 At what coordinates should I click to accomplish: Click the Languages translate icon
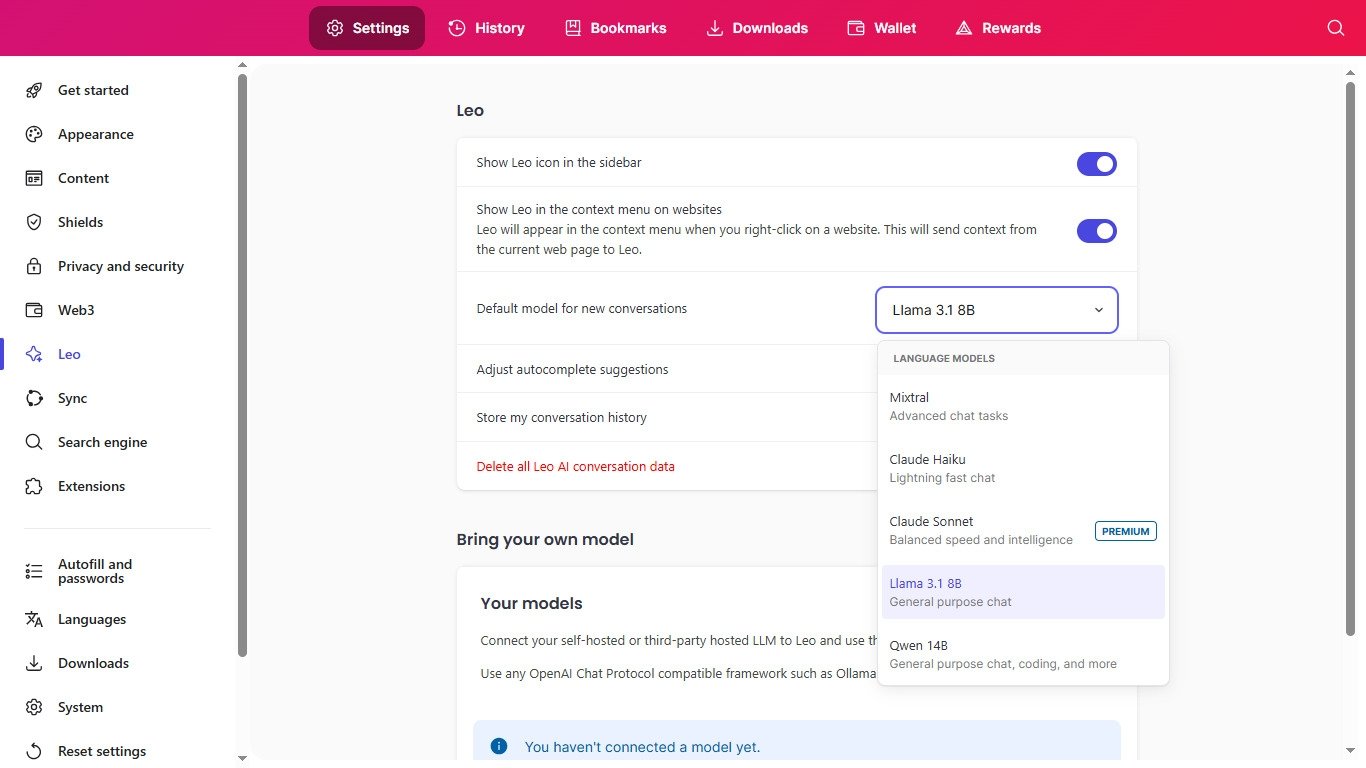click(x=34, y=619)
